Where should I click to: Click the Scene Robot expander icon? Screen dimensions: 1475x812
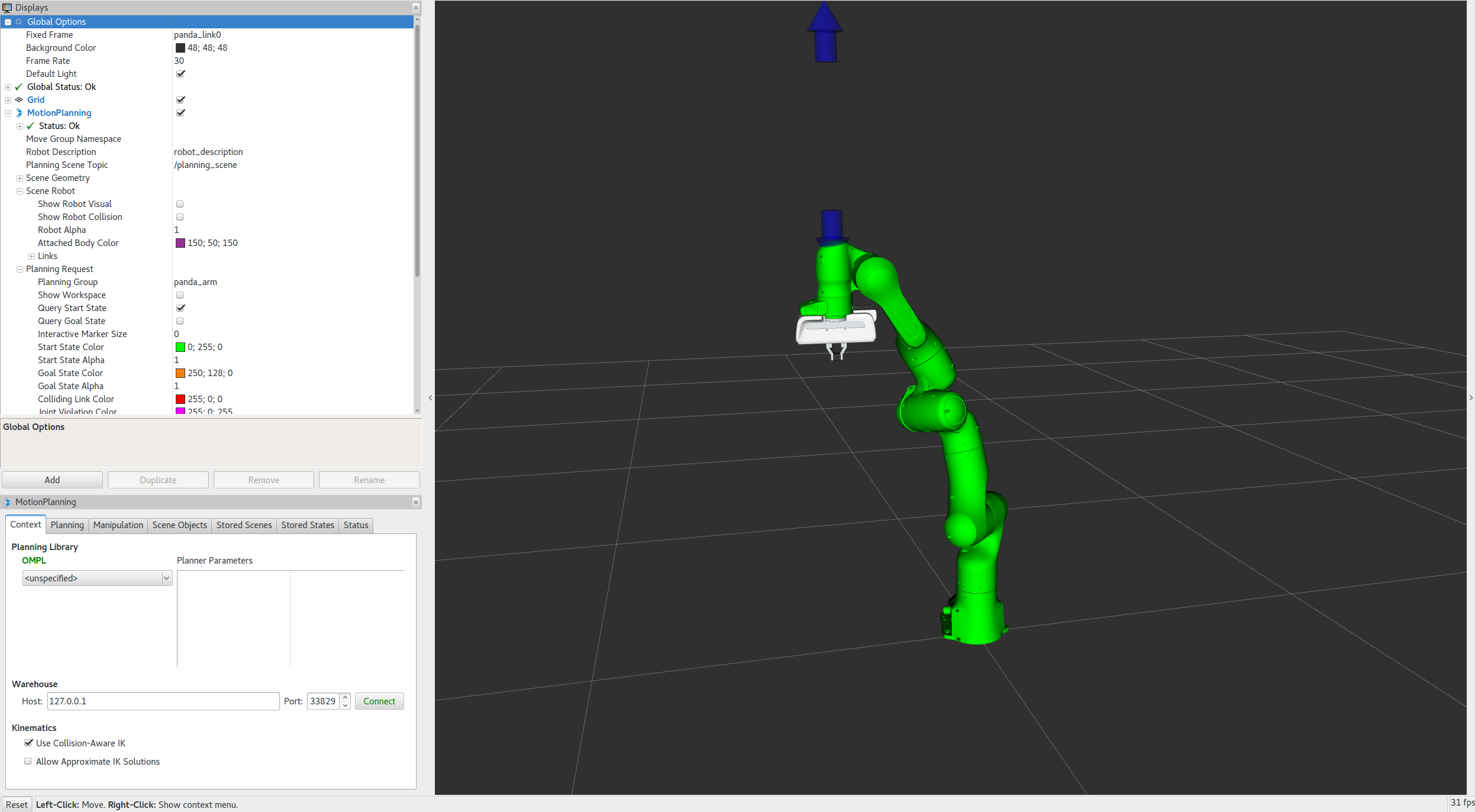coord(19,190)
